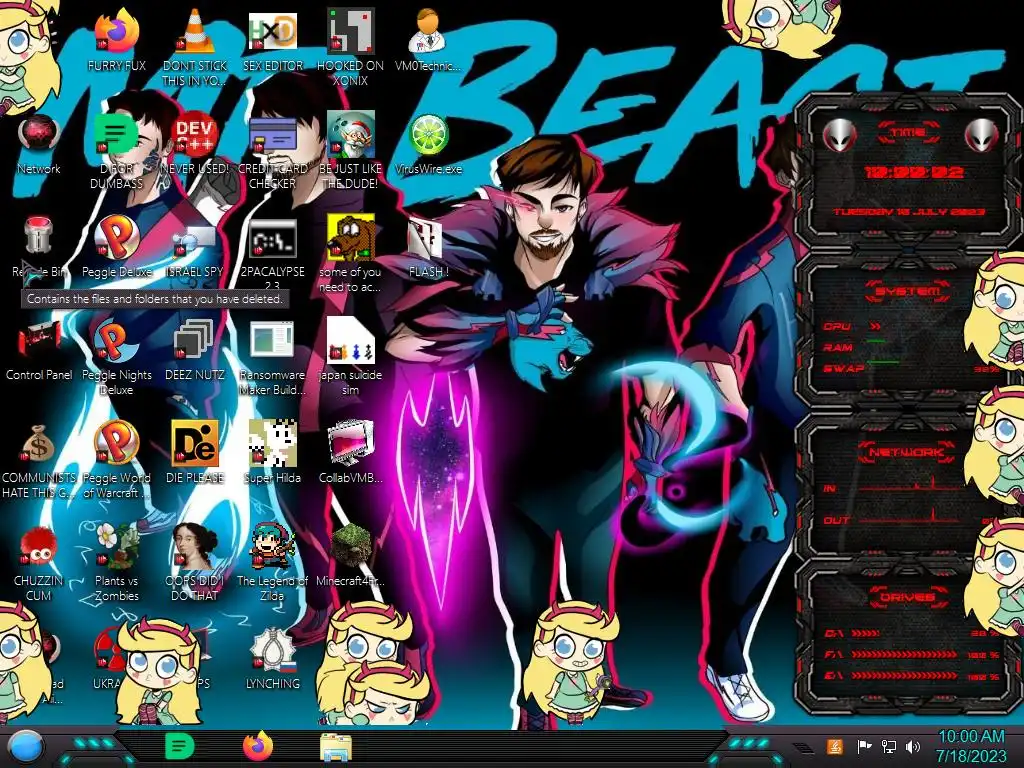Open the 2PACALYPSE 2.3 console icon

point(272,239)
